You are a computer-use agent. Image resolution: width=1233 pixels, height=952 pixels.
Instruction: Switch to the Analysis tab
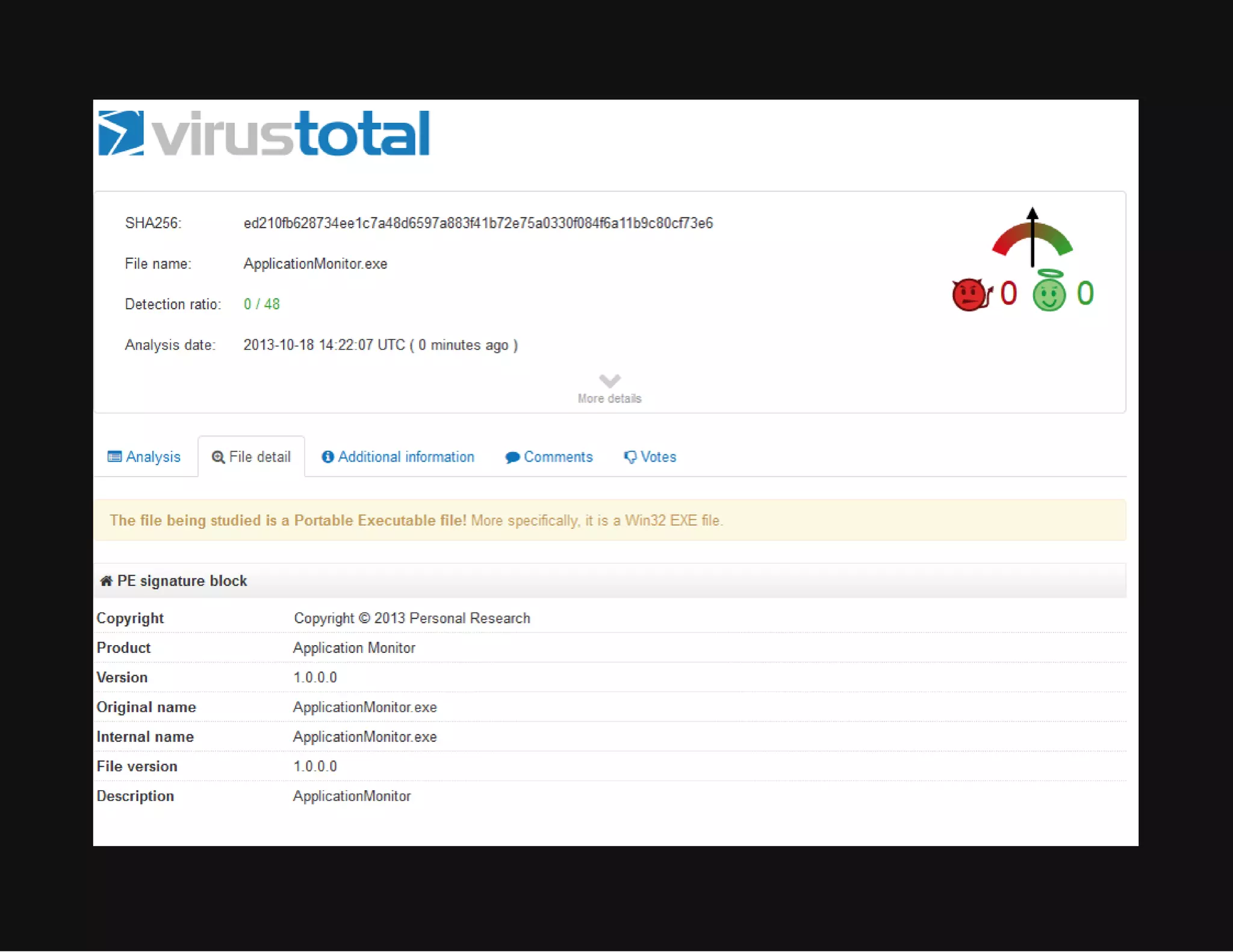(x=153, y=457)
